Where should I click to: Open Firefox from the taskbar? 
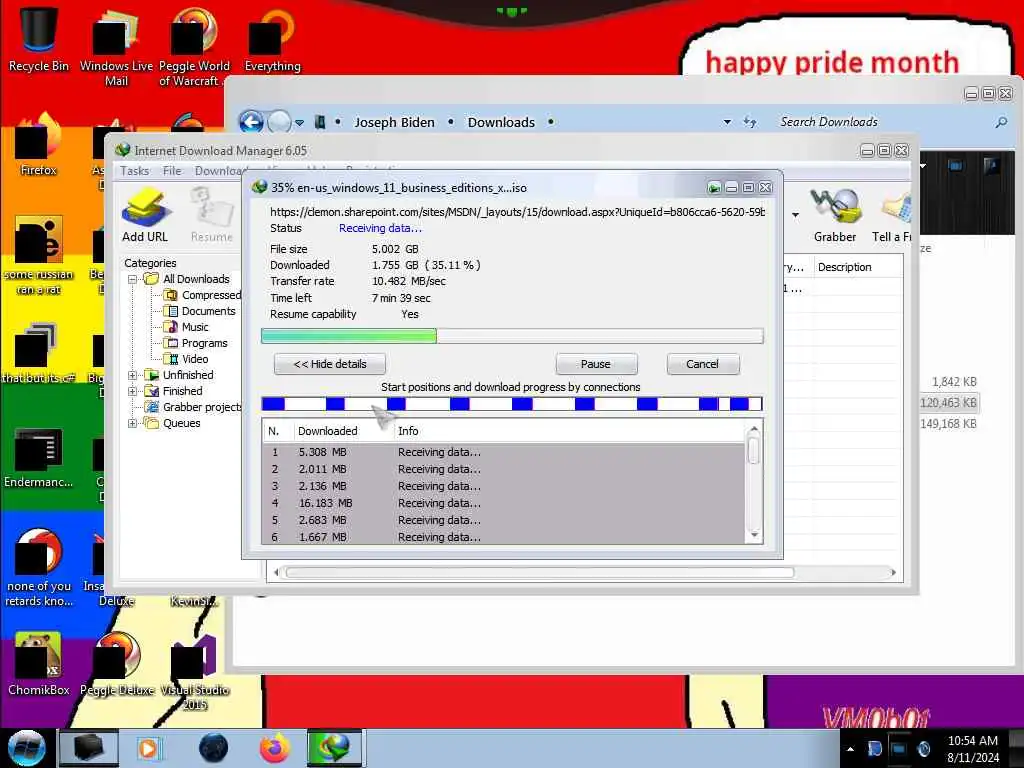pyautogui.click(x=275, y=748)
